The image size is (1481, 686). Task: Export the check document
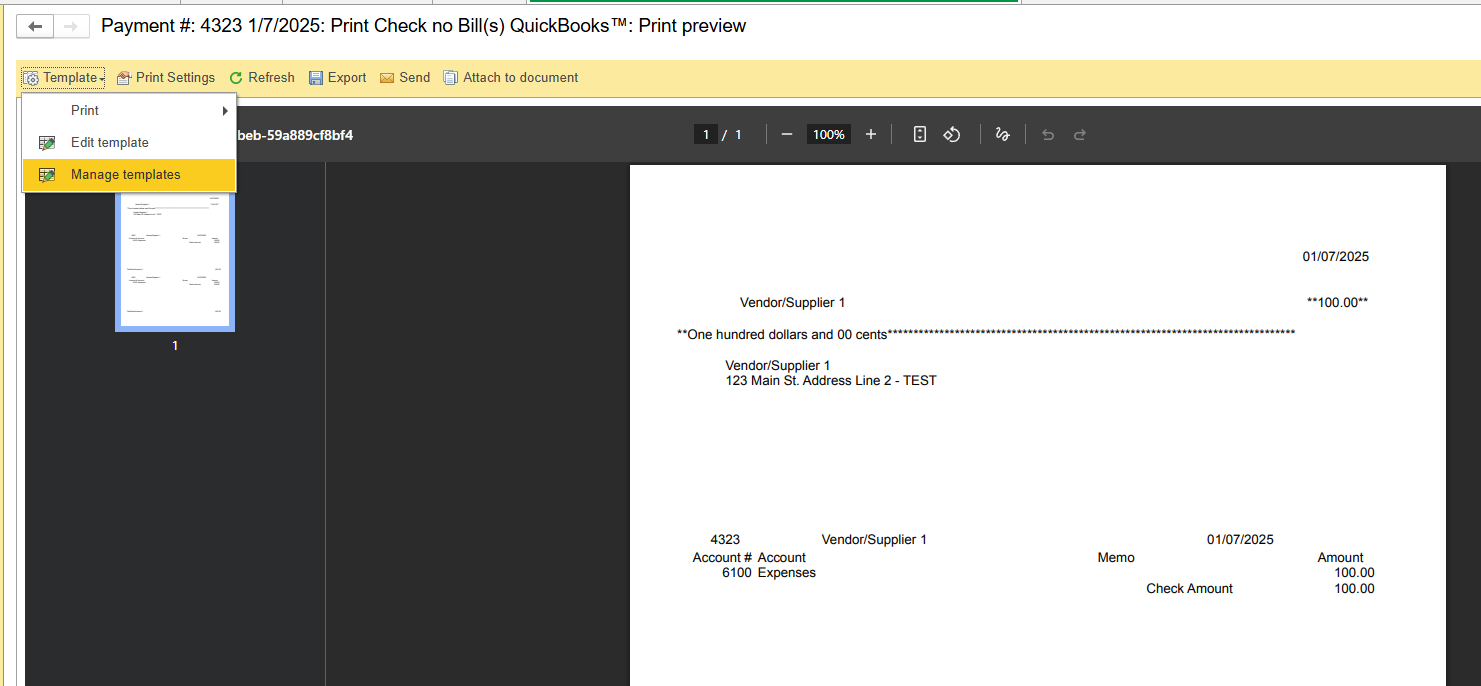tap(338, 78)
